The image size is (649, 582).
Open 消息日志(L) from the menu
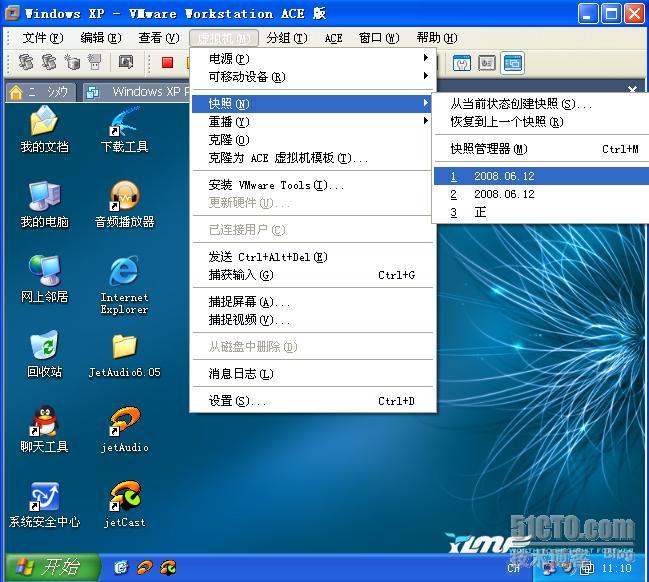point(313,374)
